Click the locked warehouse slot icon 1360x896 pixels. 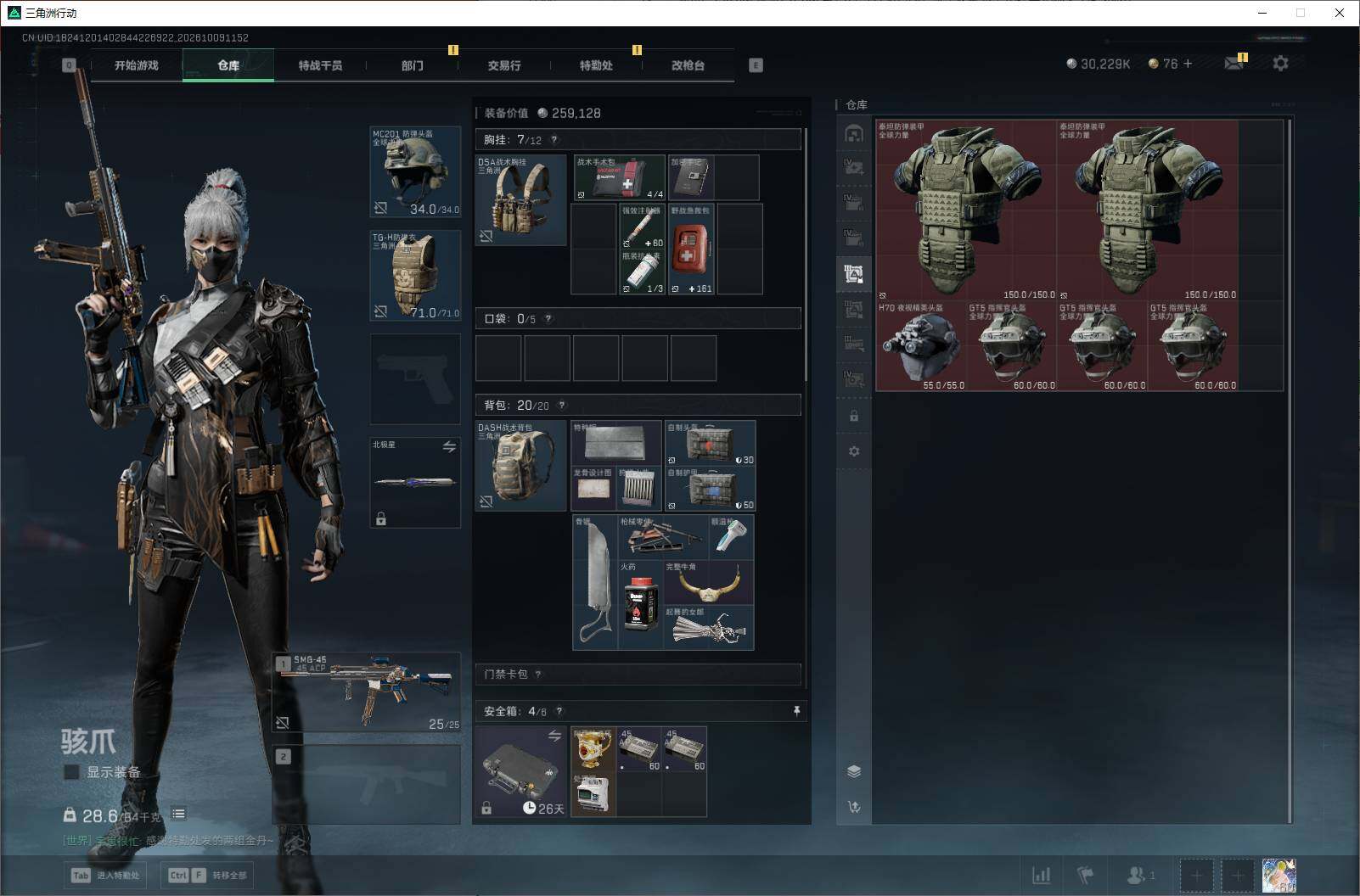coord(854,417)
